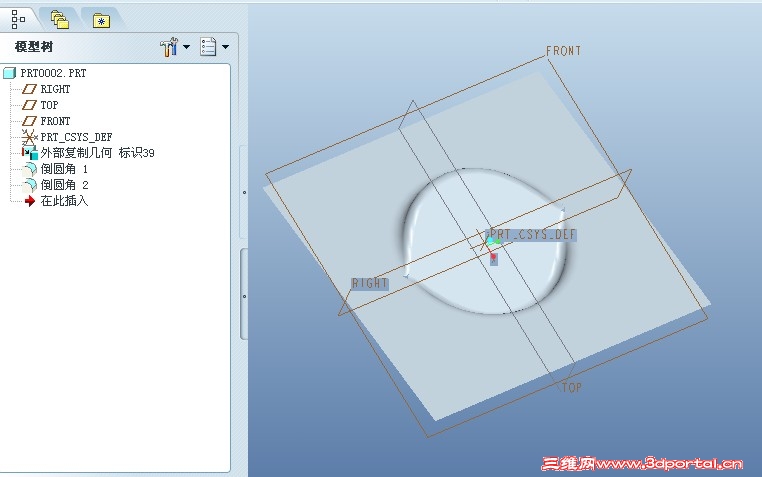Select the FRONT datum plane tree item
The width and height of the screenshot is (762, 477).
[x=55, y=121]
